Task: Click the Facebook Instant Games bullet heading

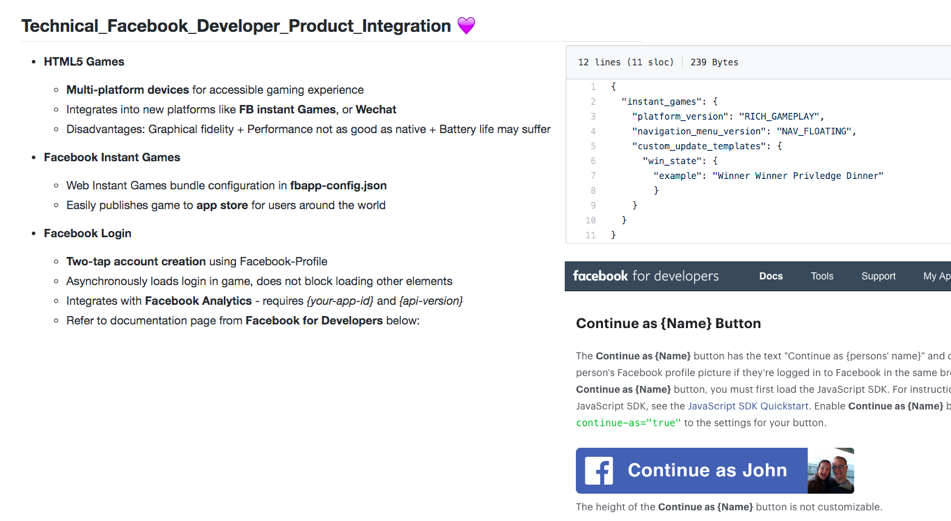Action: click(112, 158)
